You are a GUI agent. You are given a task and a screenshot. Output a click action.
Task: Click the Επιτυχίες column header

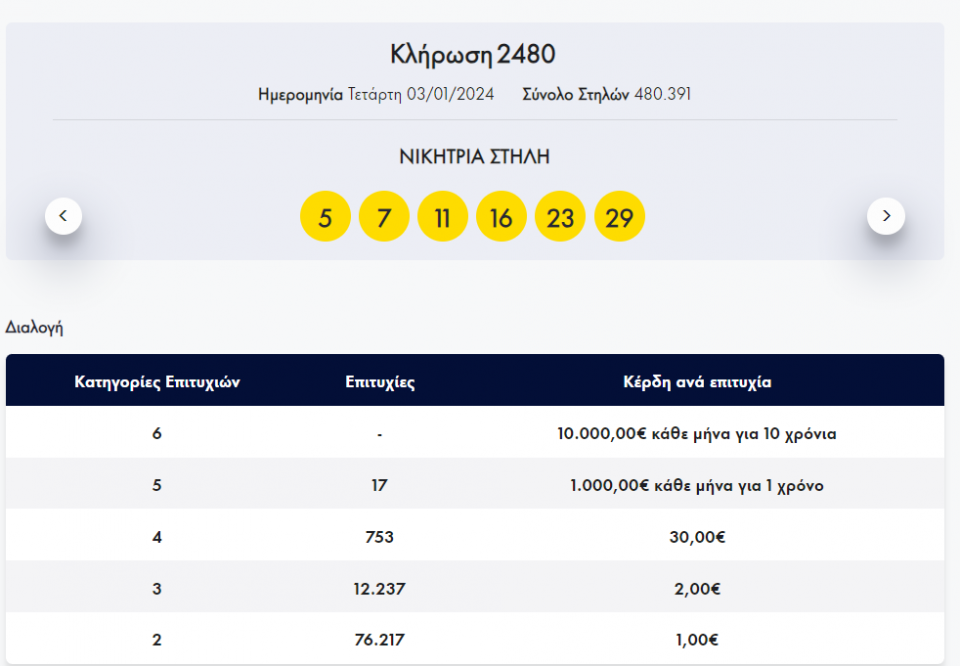coord(380,382)
